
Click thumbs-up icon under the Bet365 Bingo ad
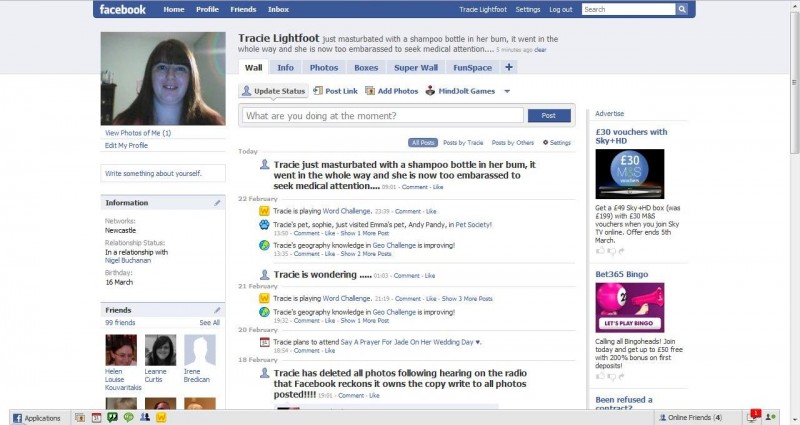point(601,376)
